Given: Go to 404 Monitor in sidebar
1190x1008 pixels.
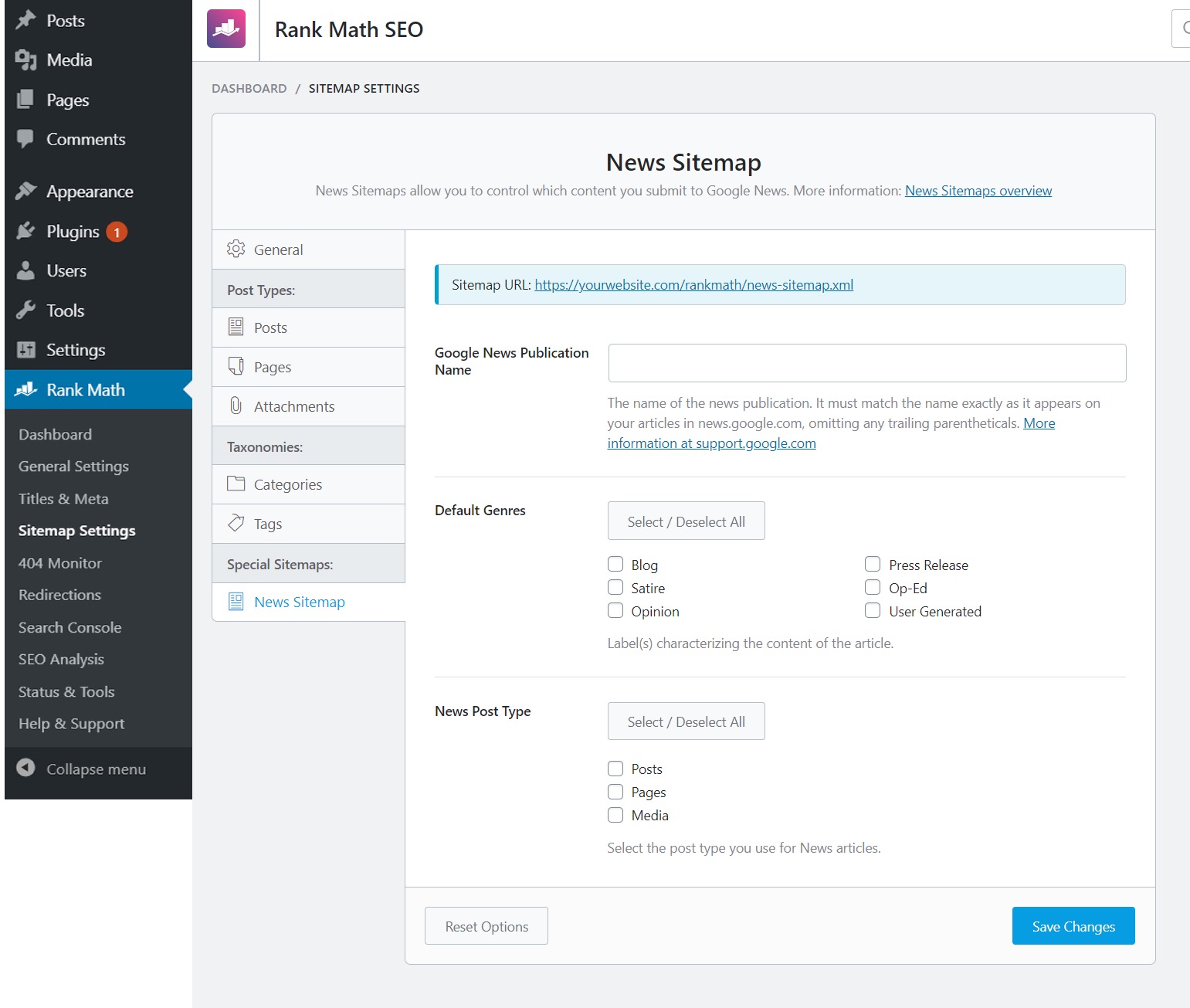Looking at the screenshot, I should pyautogui.click(x=60, y=563).
